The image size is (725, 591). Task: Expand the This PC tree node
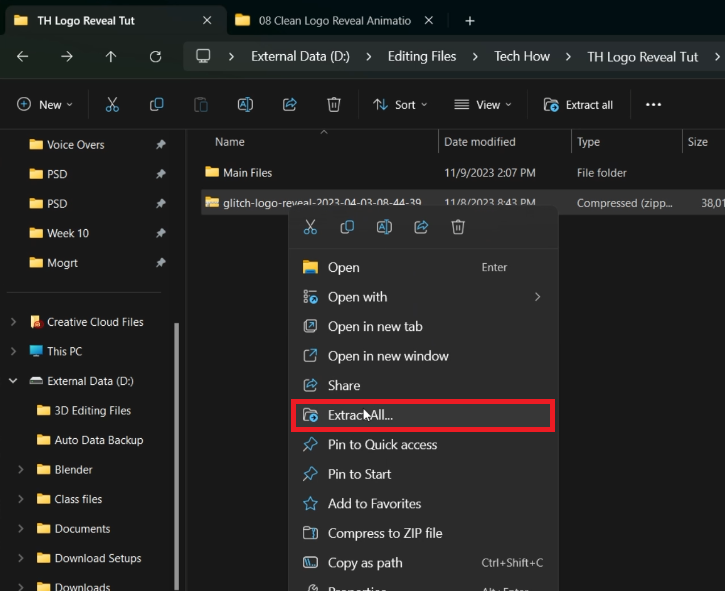pos(13,351)
